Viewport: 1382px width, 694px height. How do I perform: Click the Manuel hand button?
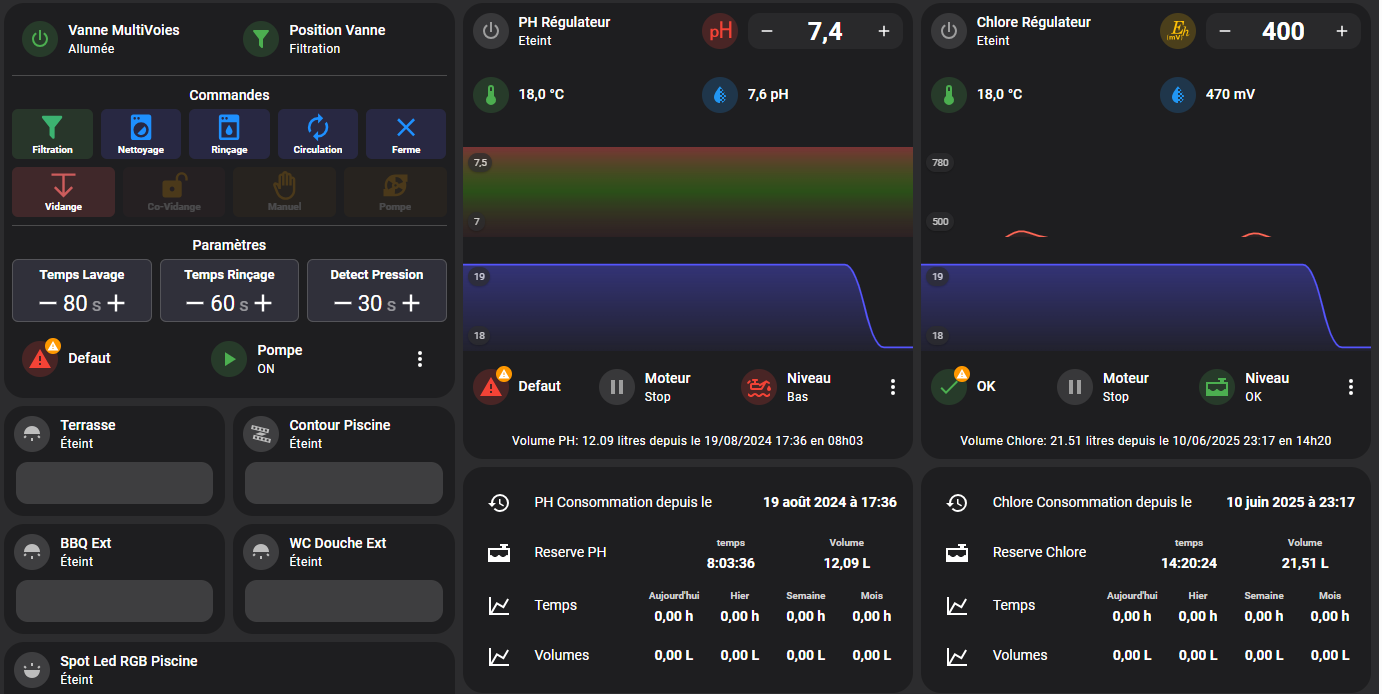(285, 192)
